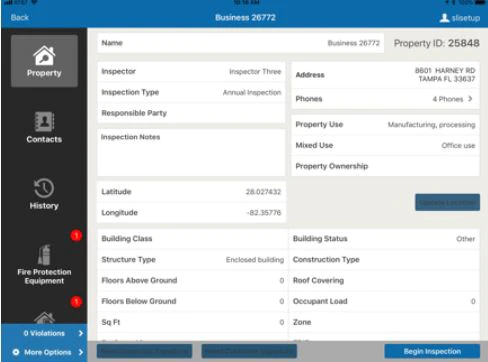Go Back using top bar link
The height and width of the screenshot is (362, 488).
[20, 17]
